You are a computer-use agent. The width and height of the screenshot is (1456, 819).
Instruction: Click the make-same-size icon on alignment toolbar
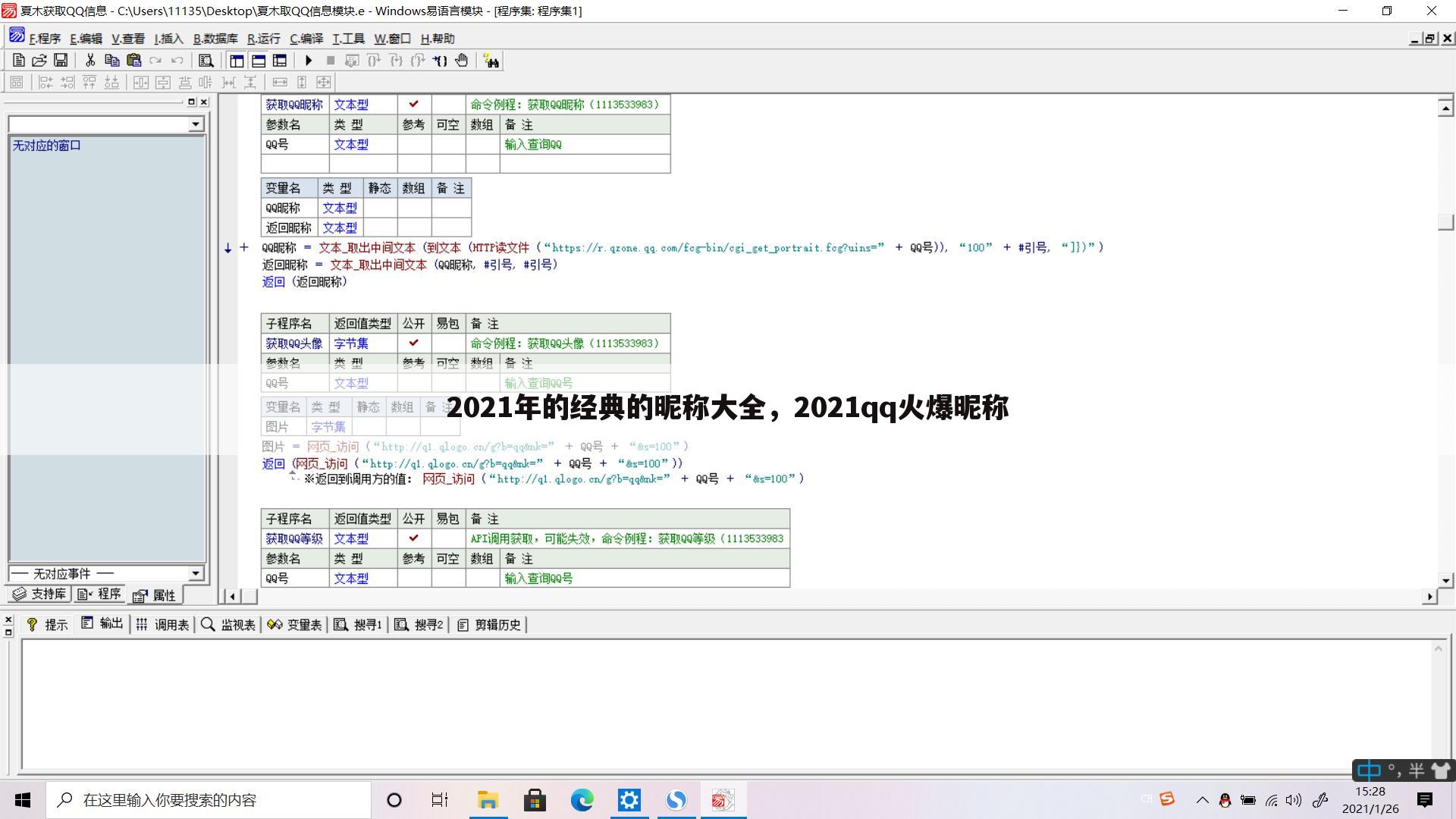(324, 82)
